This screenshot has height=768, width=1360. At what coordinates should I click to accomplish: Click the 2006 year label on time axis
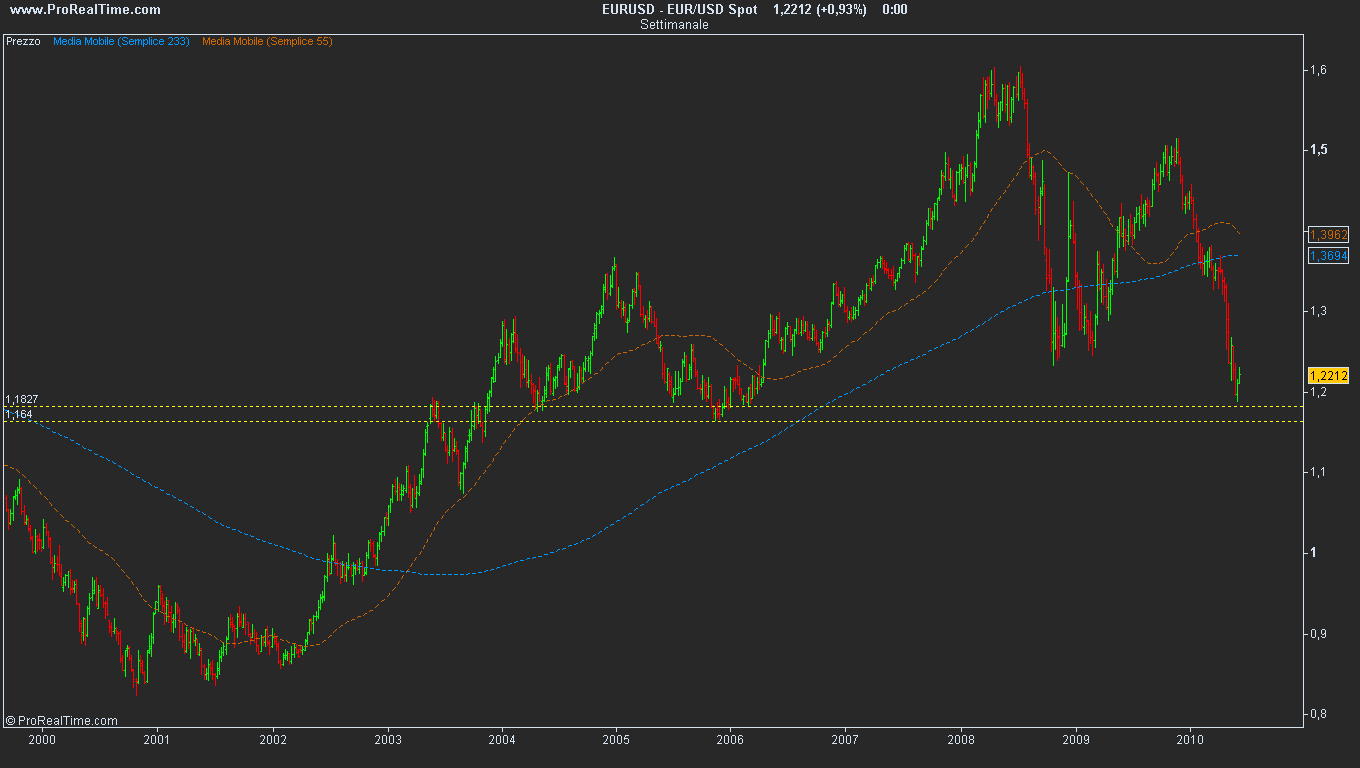[x=731, y=741]
